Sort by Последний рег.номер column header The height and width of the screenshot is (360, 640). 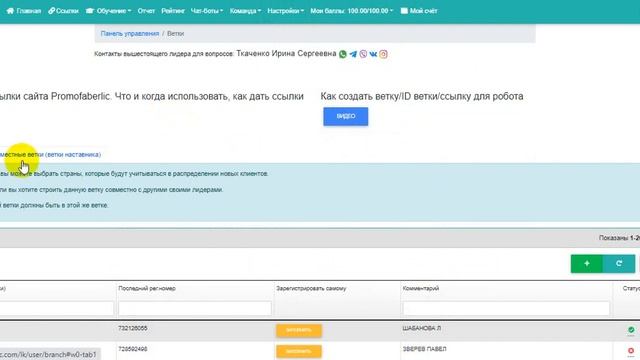[147, 289]
